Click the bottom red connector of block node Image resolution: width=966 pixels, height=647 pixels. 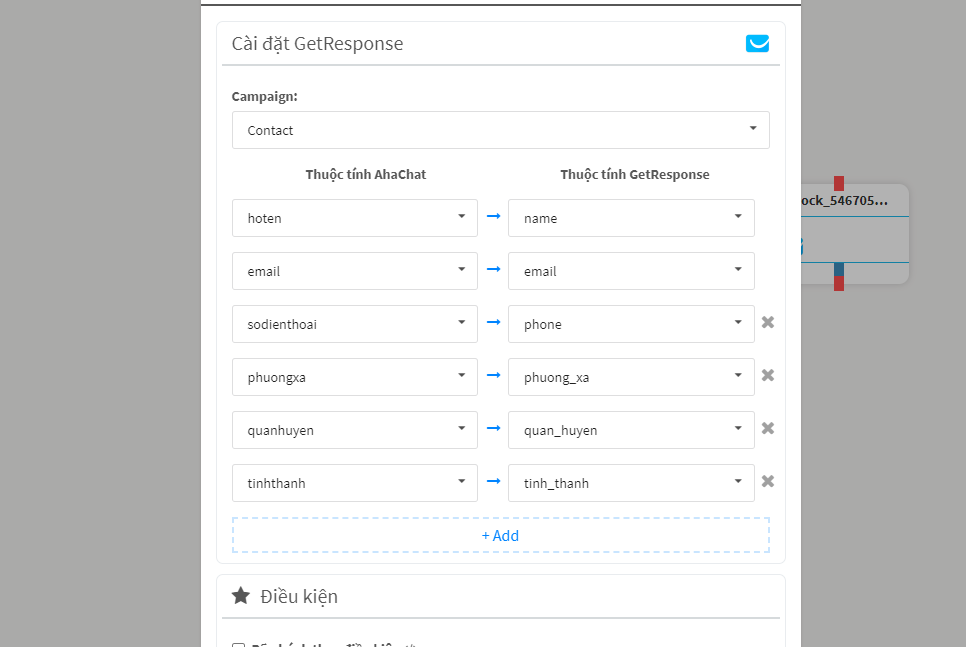(838, 283)
